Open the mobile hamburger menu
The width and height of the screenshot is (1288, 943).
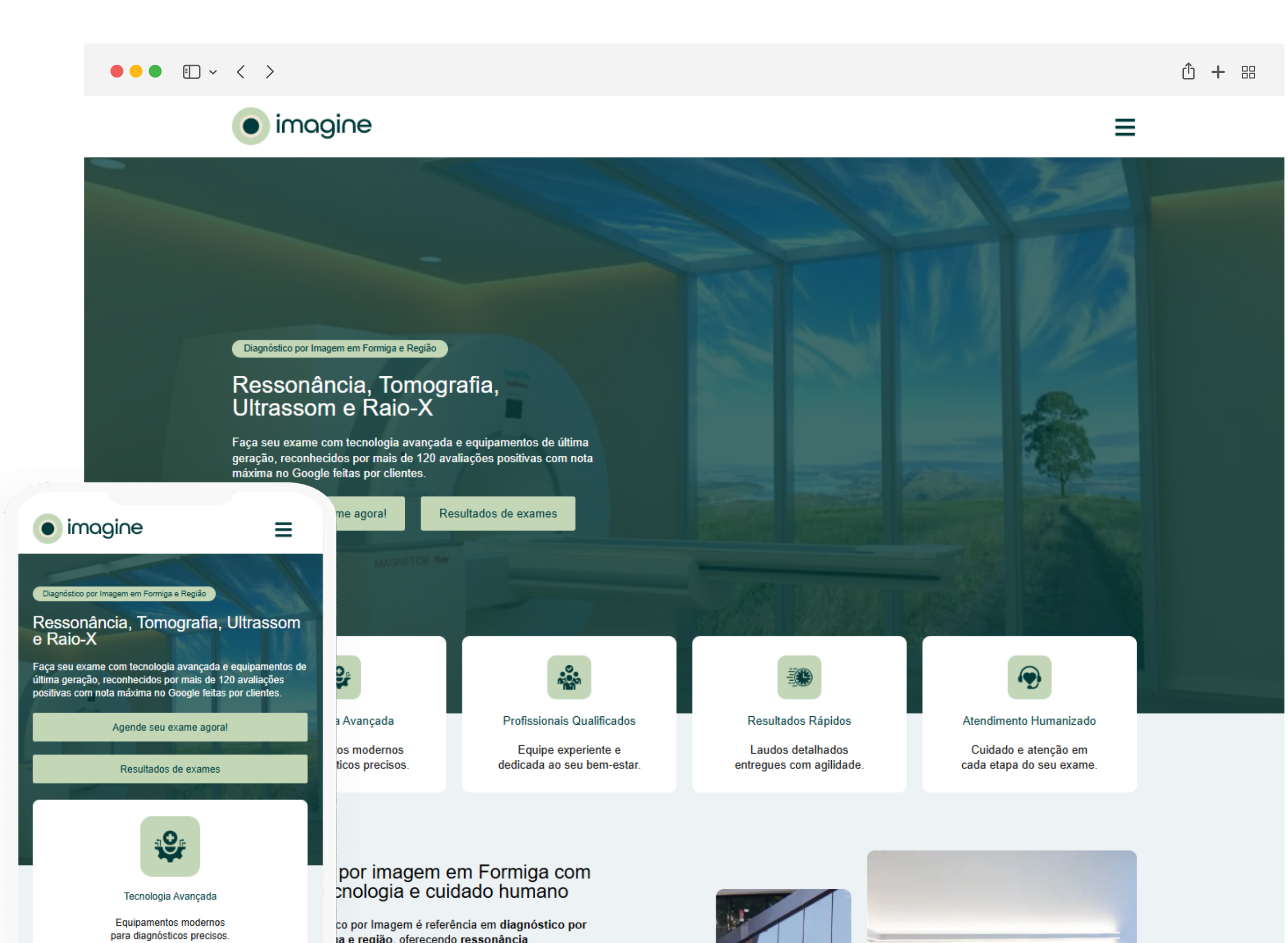pyautogui.click(x=283, y=529)
